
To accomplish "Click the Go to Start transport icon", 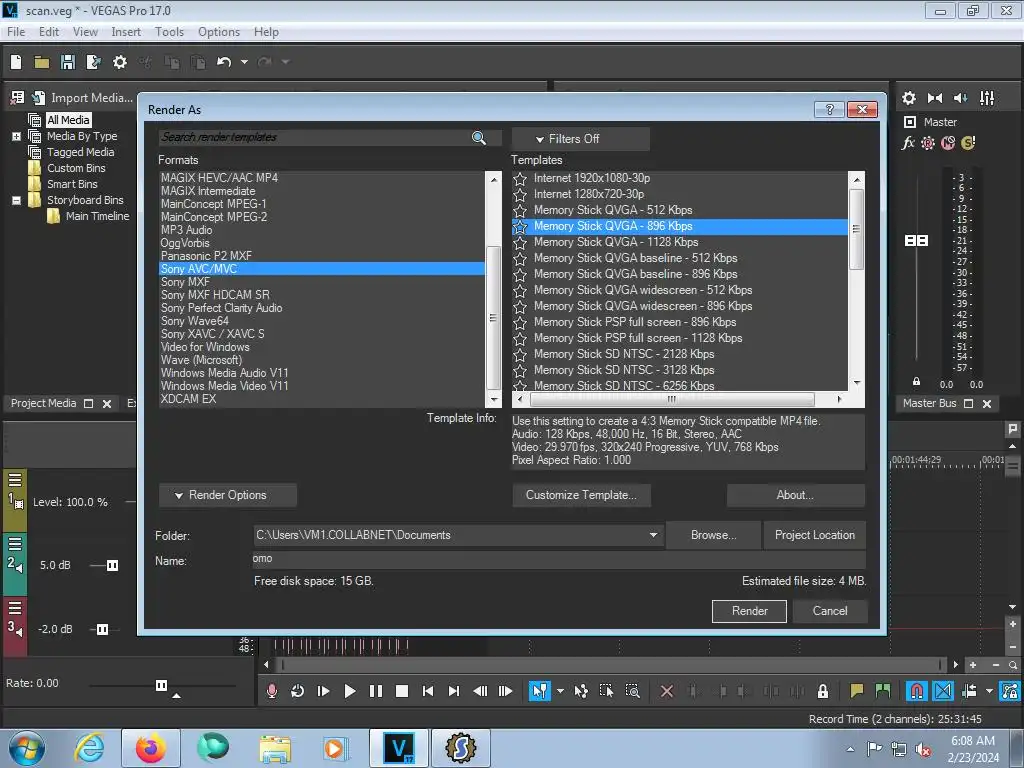I will 428,691.
